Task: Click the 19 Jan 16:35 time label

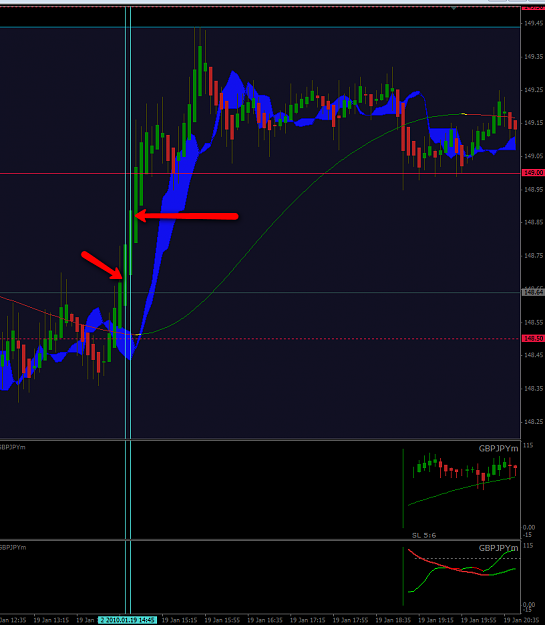Action: 265,621
